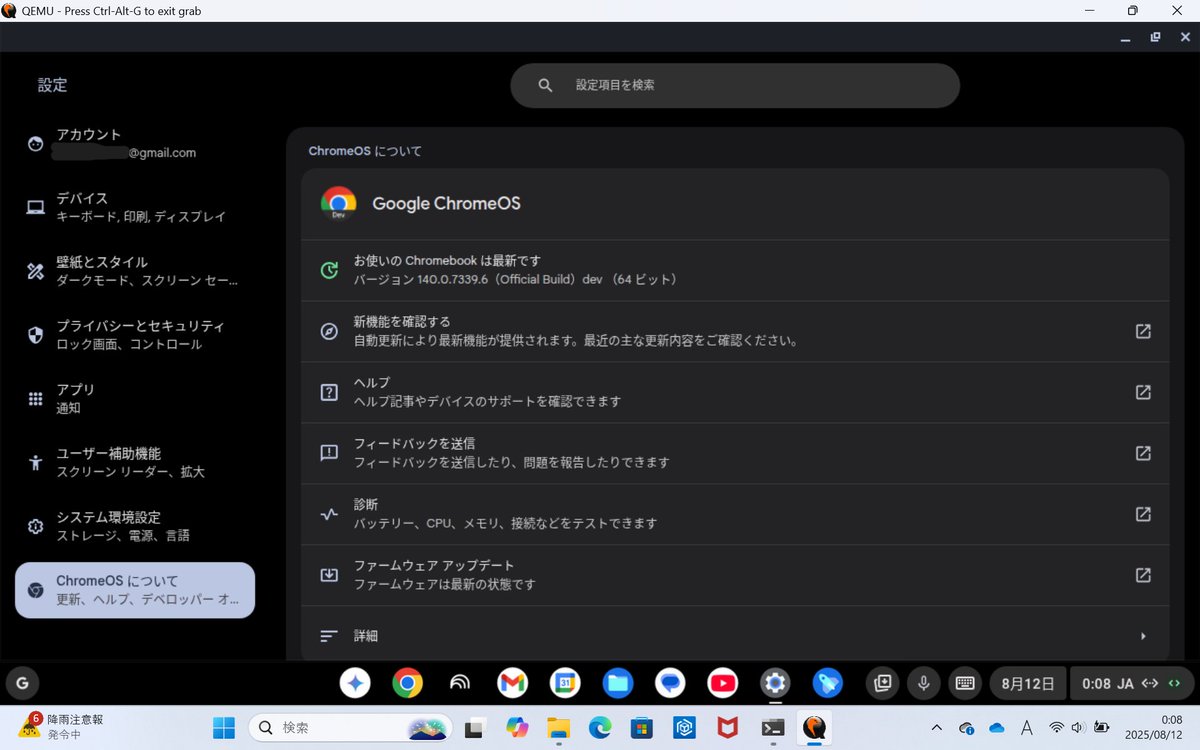This screenshot has width=1200, height=750.
Task: Open the システム環境設定 section
Action: (135, 526)
